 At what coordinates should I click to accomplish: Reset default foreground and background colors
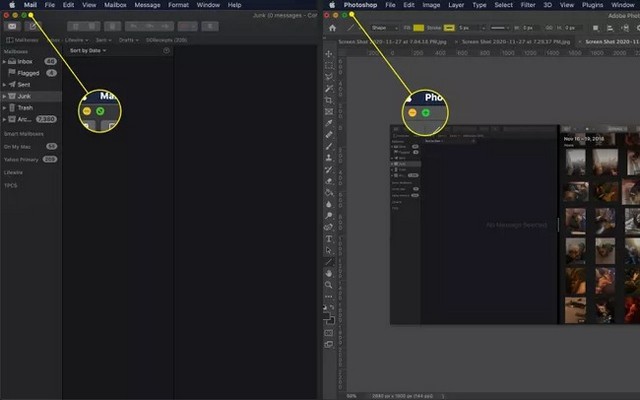(x=325, y=307)
